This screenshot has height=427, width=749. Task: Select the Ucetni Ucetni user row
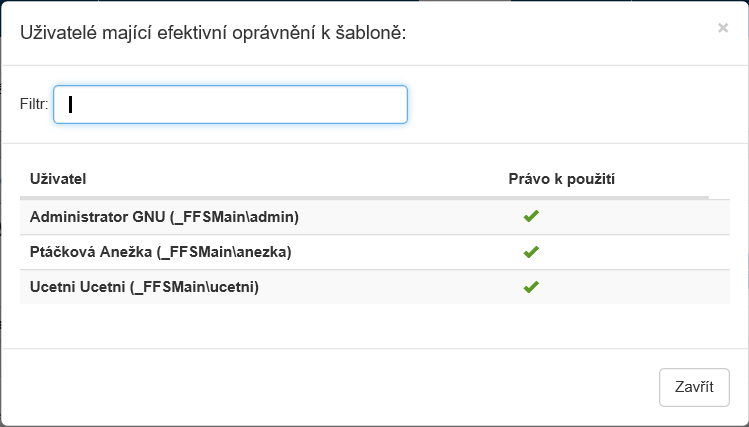[x=300, y=287]
